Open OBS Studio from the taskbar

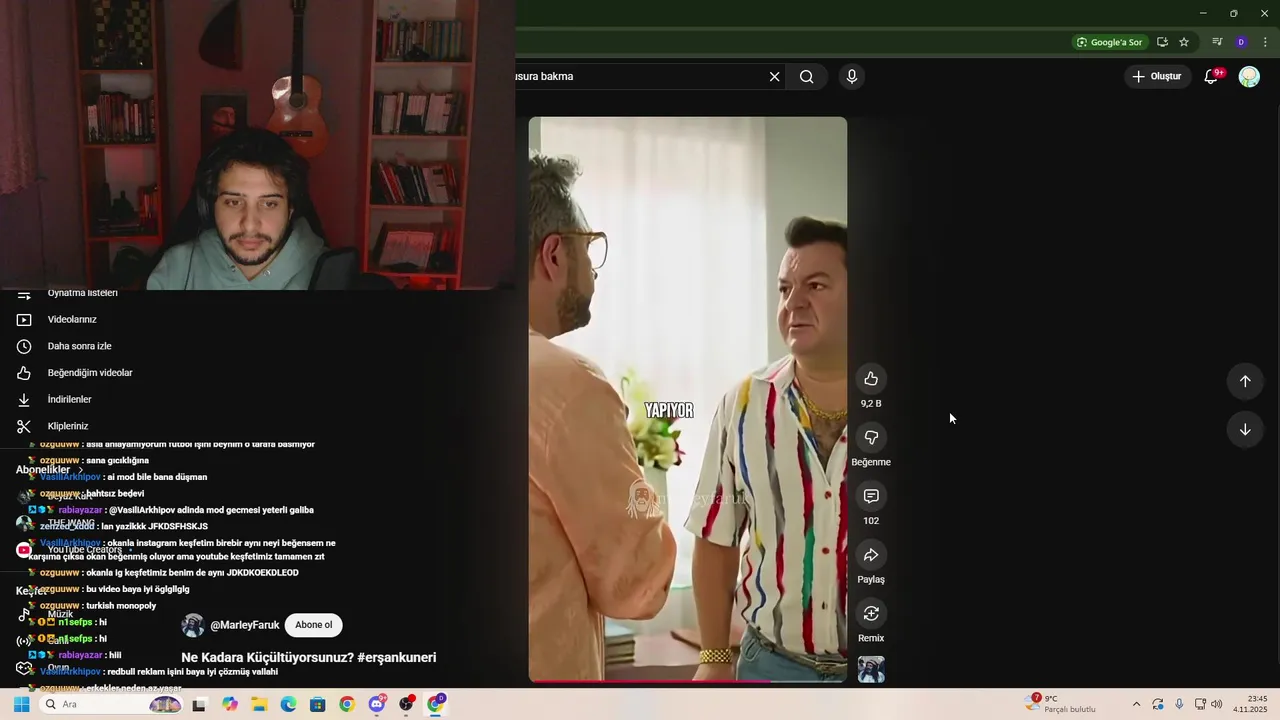(407, 704)
